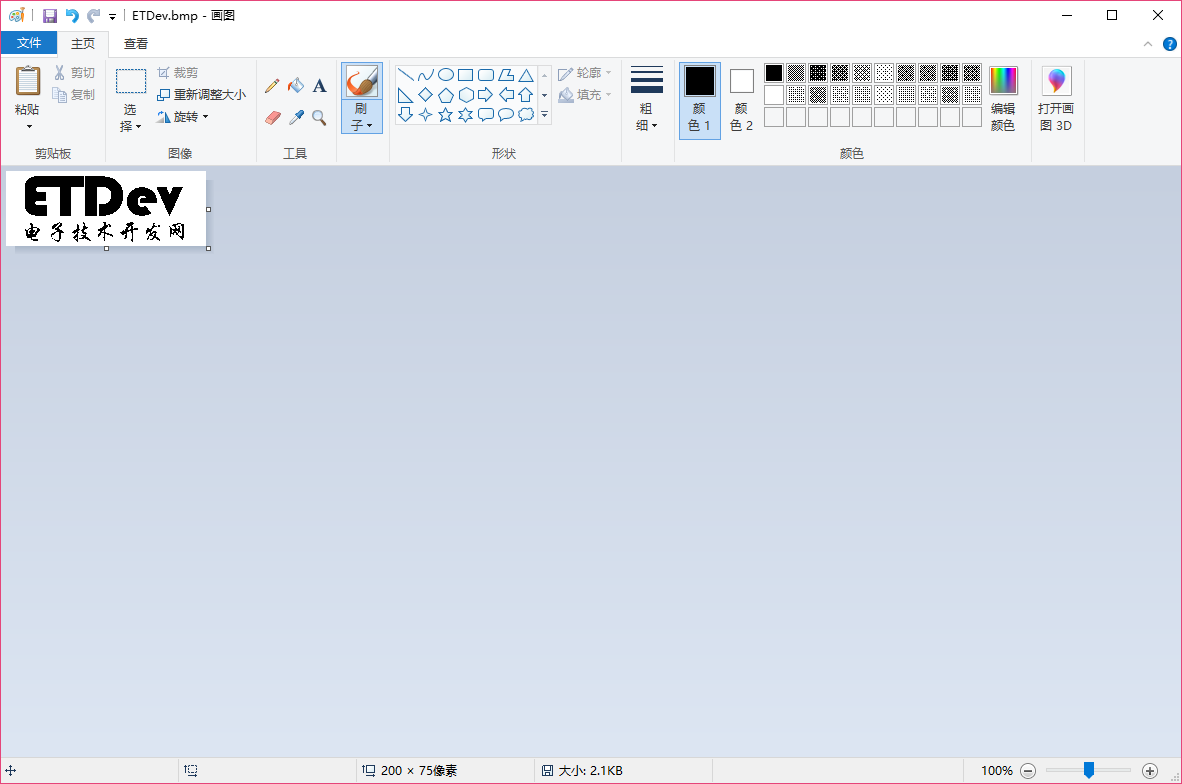Click the zoom slider thumb
The width and height of the screenshot is (1182, 784).
tap(1089, 770)
